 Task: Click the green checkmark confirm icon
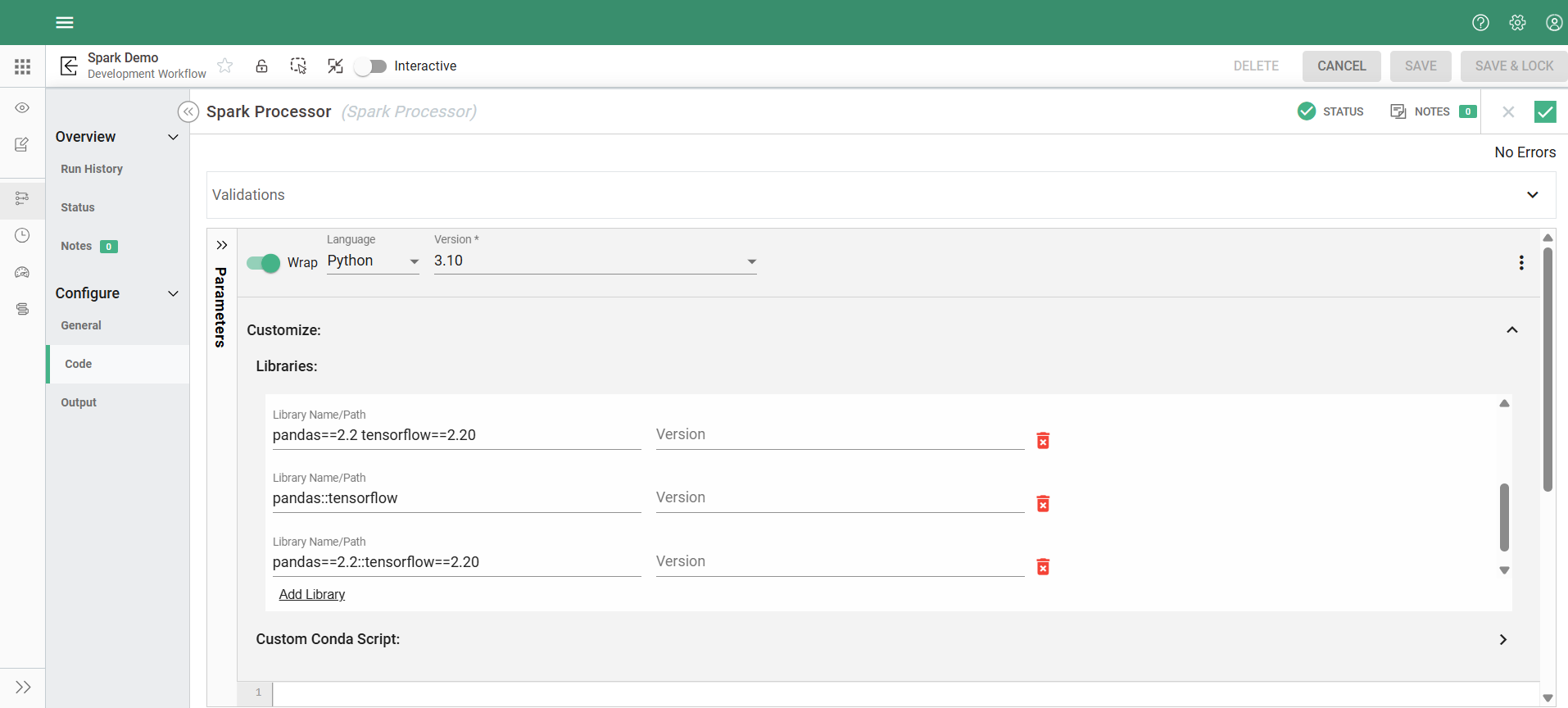click(x=1544, y=111)
